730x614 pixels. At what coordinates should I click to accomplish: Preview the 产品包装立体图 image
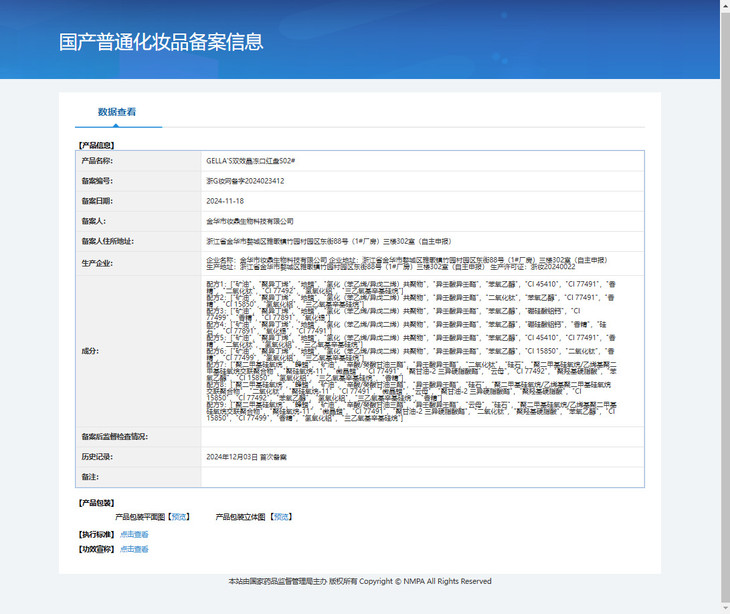pos(282,517)
